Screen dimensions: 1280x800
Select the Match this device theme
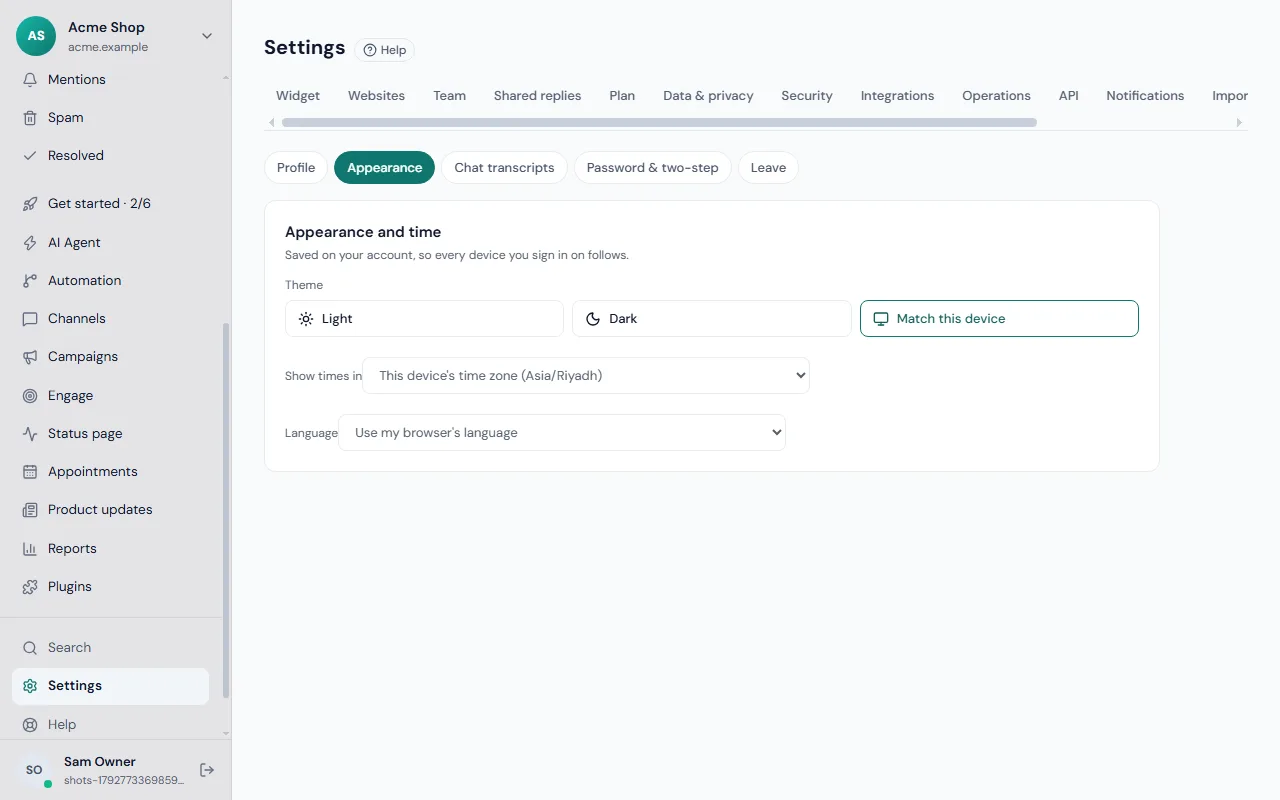[x=999, y=318]
